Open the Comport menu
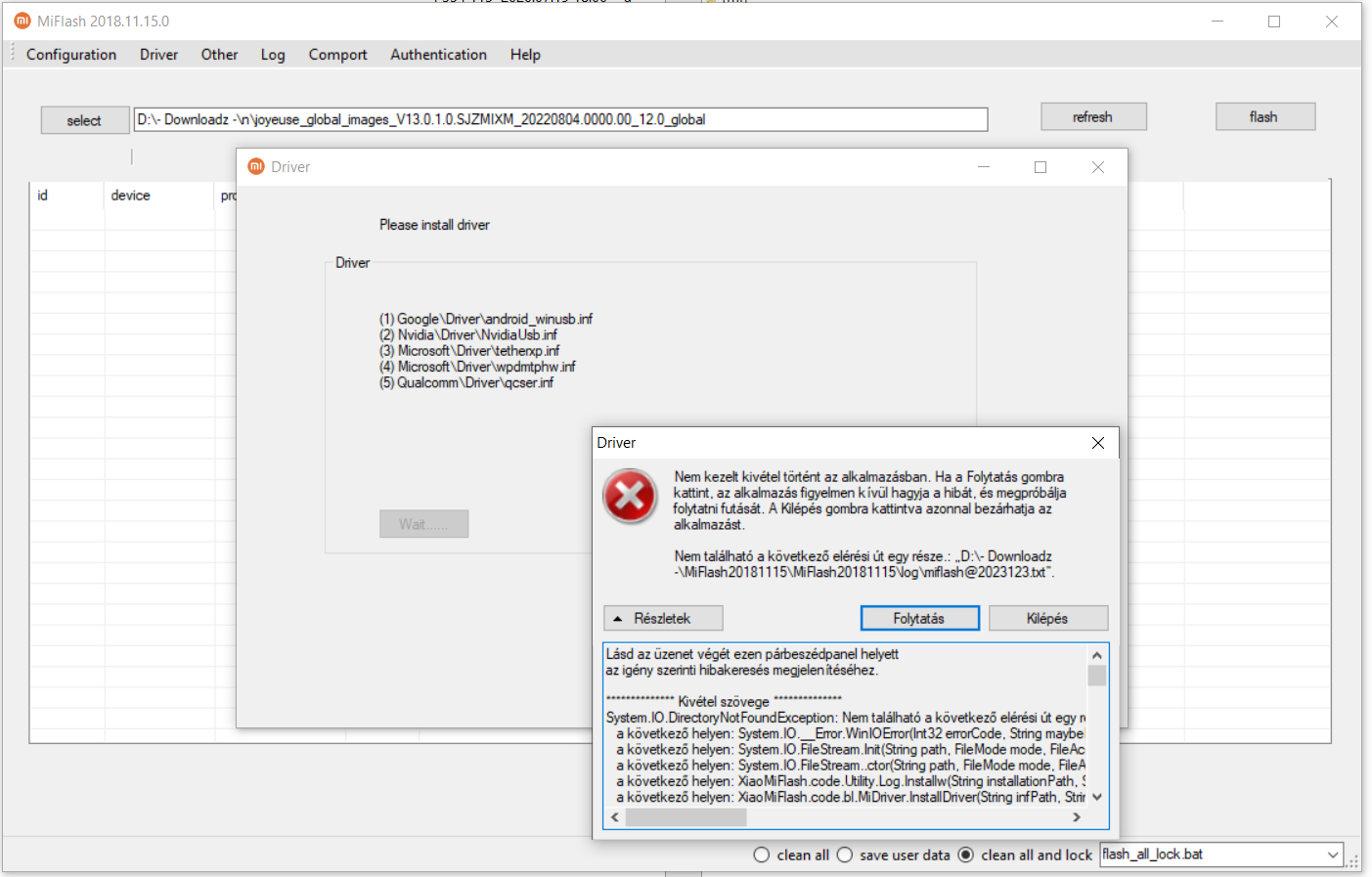Viewport: 1372px width, 877px height. [x=337, y=55]
